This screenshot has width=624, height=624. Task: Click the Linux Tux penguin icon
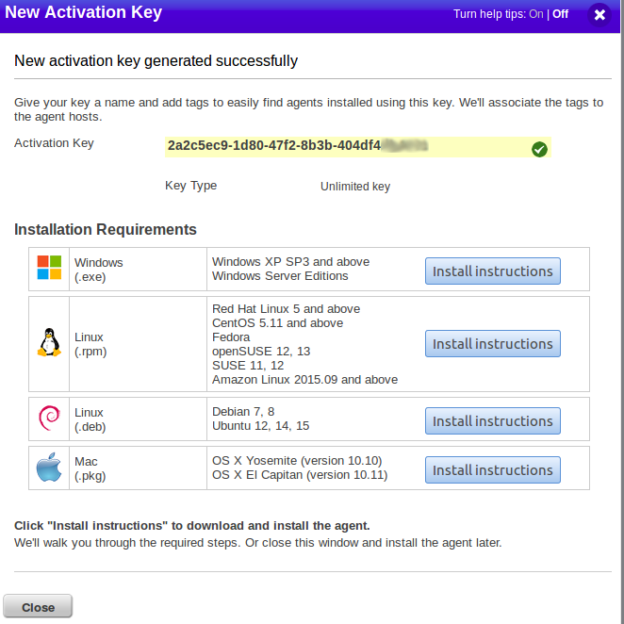tap(49, 342)
